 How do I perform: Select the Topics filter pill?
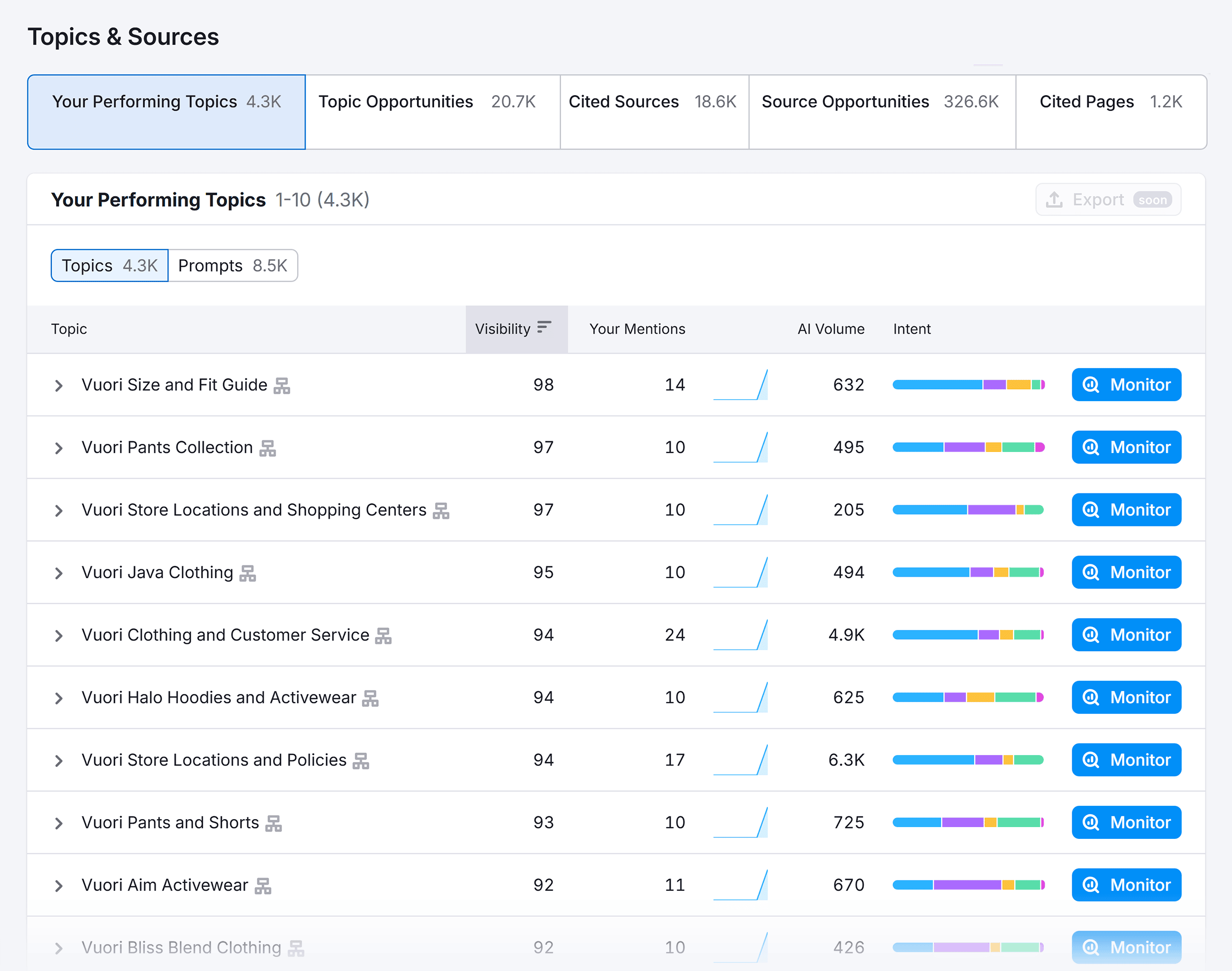coord(109,266)
